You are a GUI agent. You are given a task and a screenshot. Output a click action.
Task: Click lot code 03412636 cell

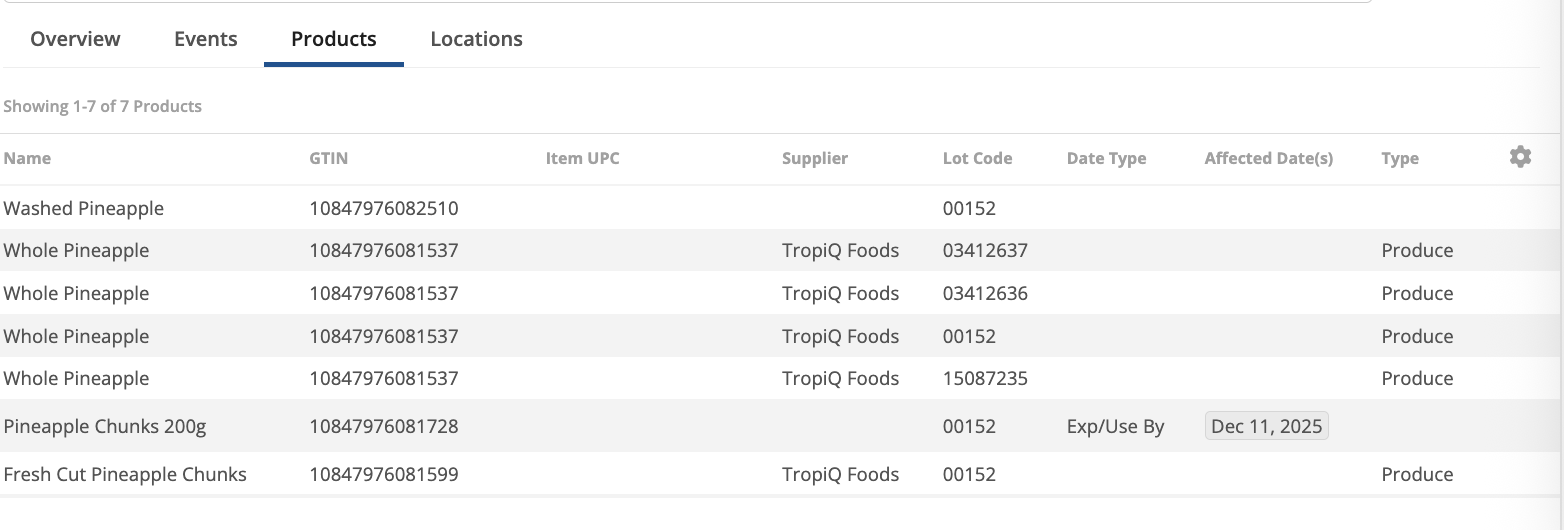(x=985, y=293)
